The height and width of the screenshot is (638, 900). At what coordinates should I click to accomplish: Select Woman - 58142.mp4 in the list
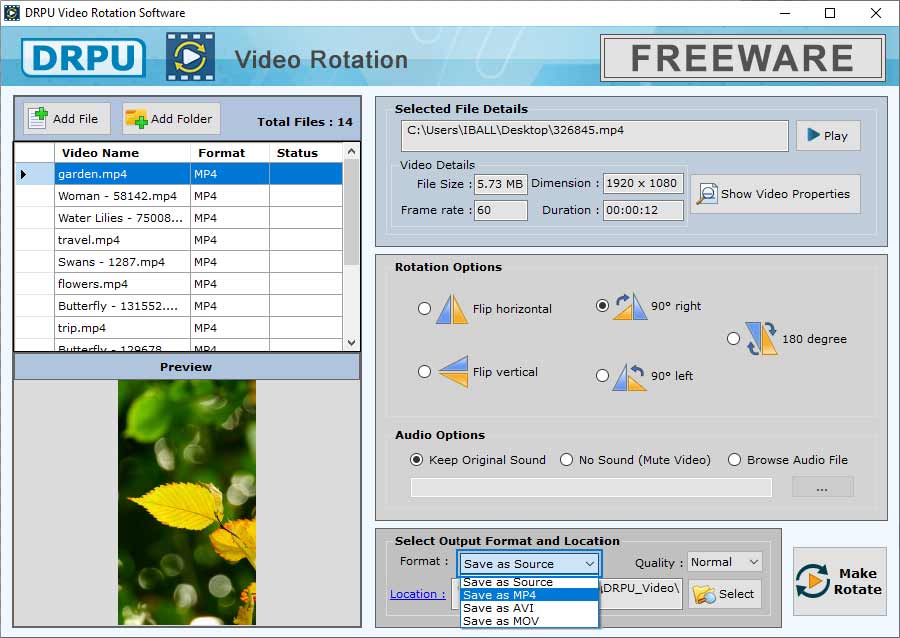coord(179,196)
